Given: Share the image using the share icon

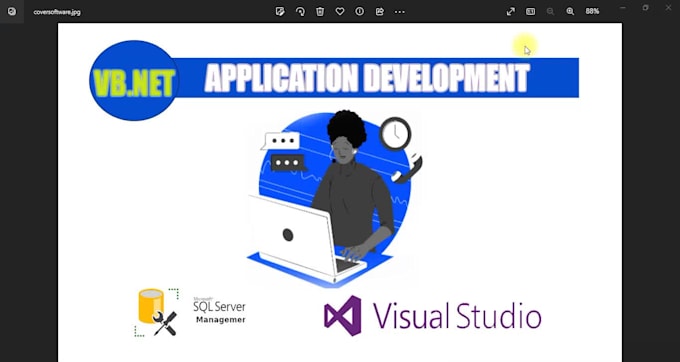Looking at the screenshot, I should [x=379, y=12].
